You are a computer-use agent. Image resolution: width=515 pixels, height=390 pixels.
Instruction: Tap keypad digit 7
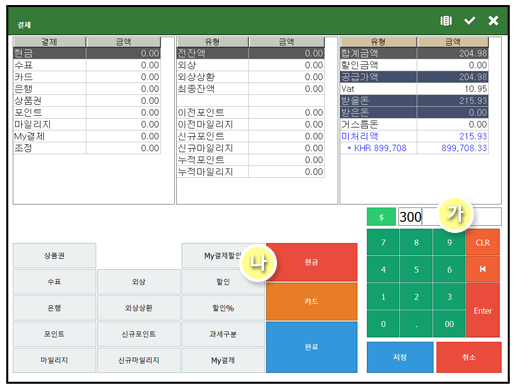click(383, 242)
